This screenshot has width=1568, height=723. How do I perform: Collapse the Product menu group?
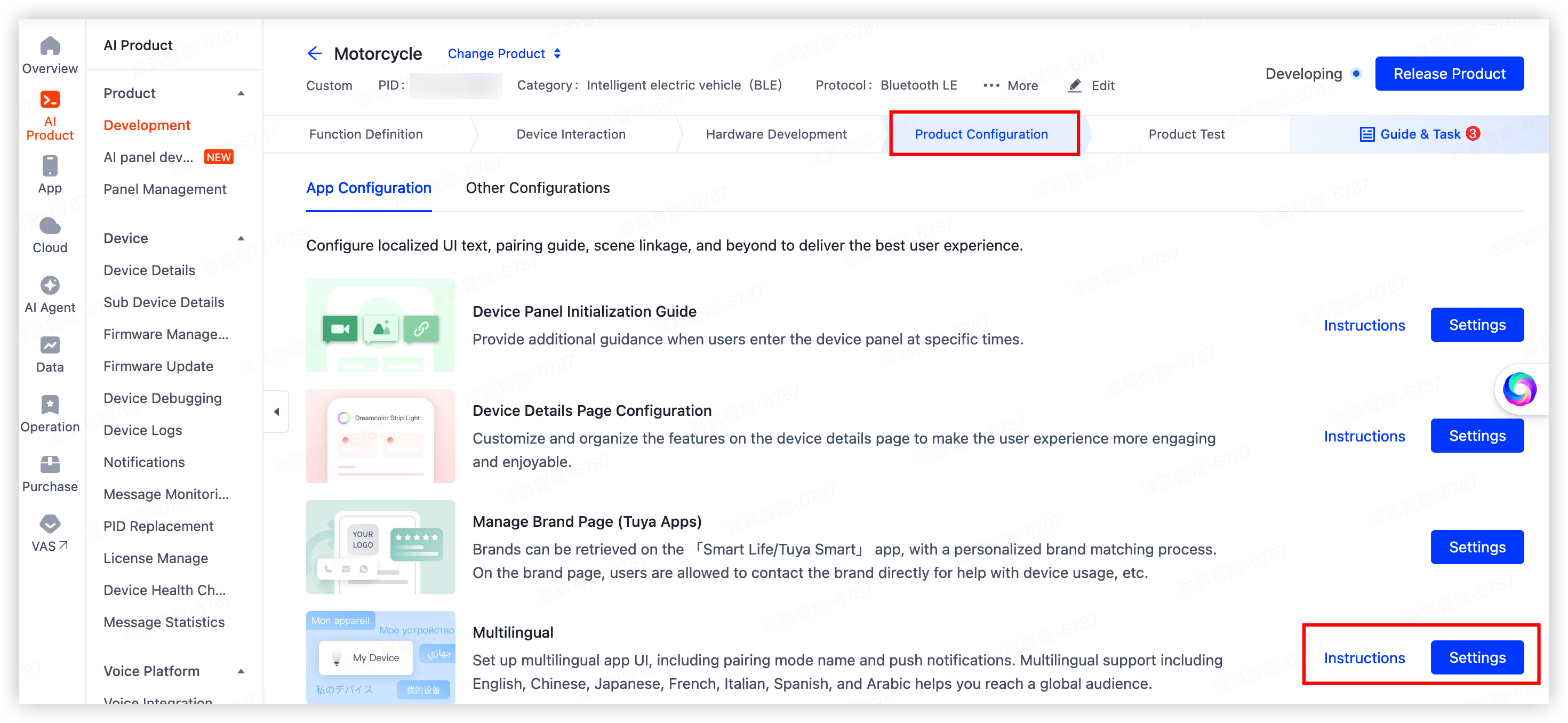pyautogui.click(x=241, y=93)
